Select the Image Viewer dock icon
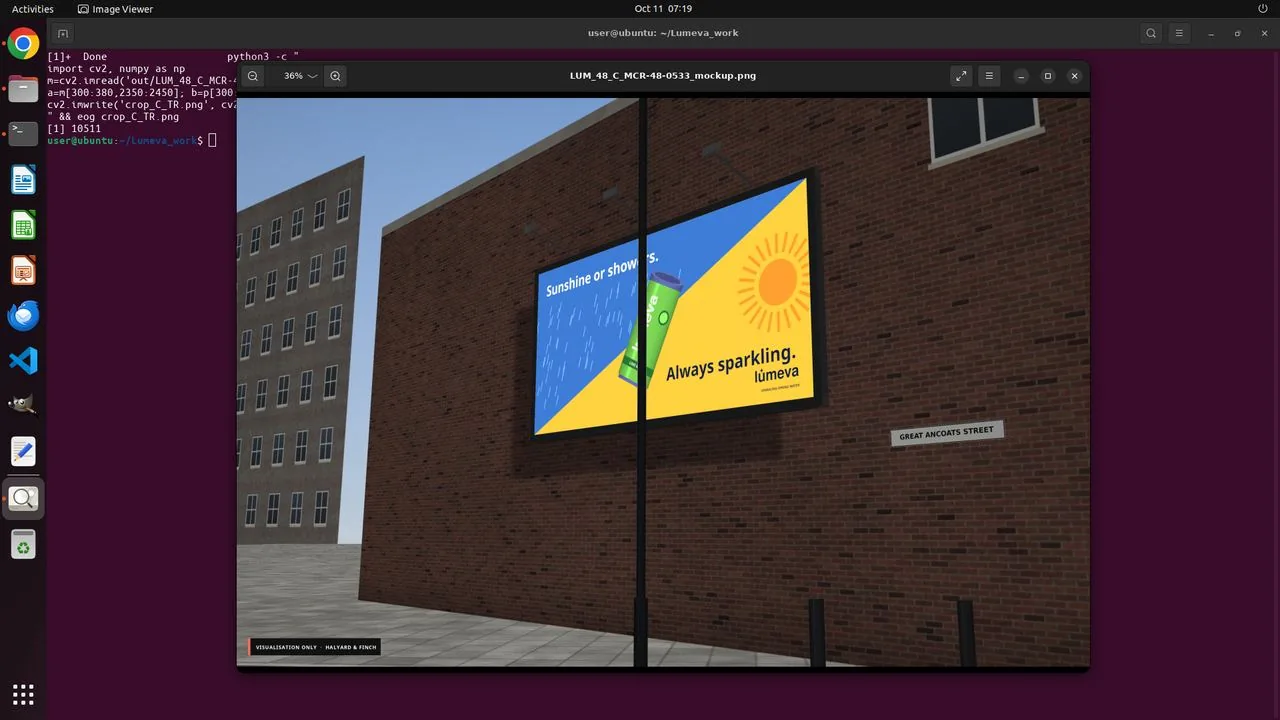 coord(23,498)
